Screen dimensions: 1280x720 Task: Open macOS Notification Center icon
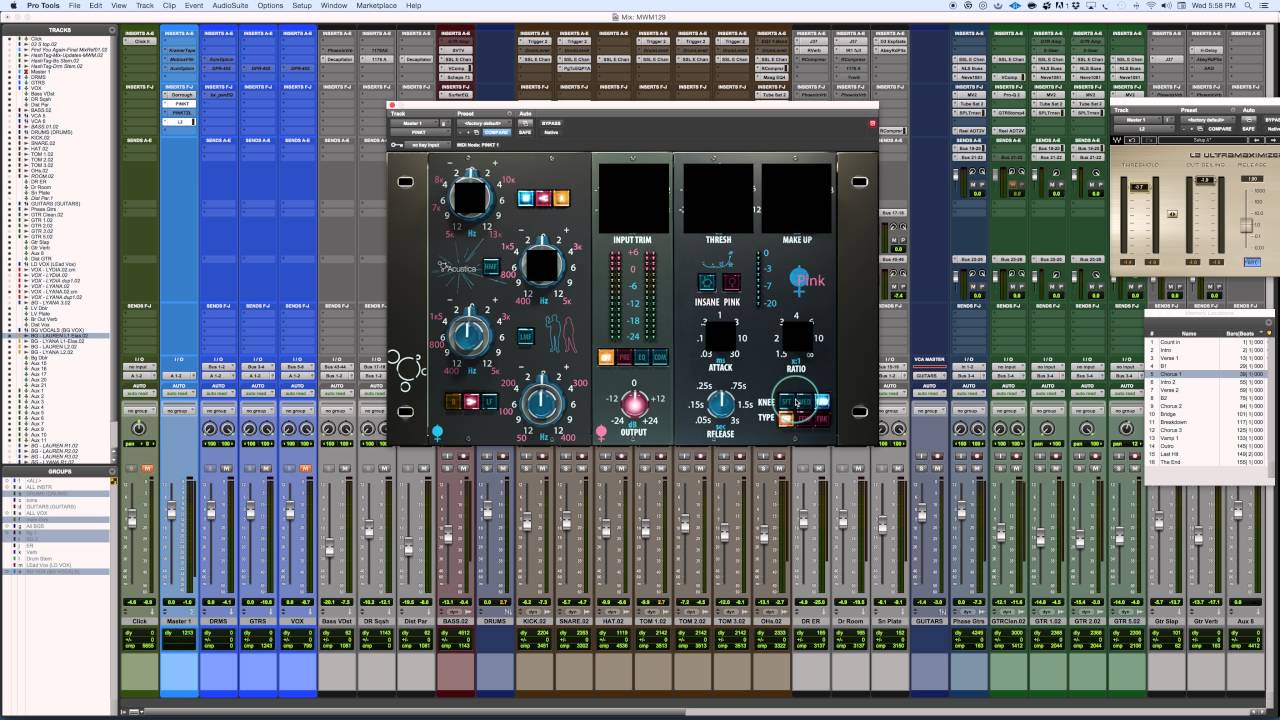tap(1266, 6)
